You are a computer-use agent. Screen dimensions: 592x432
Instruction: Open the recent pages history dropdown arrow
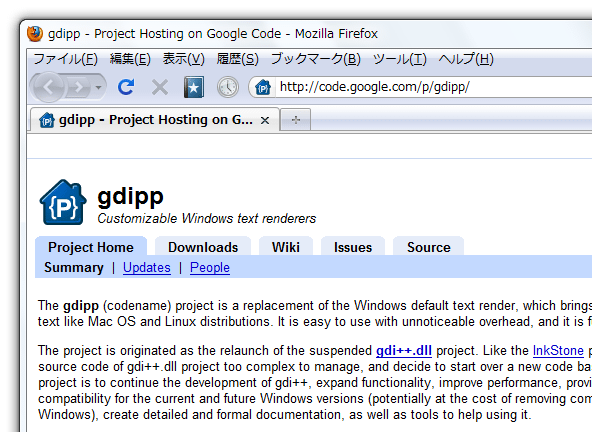(x=99, y=88)
